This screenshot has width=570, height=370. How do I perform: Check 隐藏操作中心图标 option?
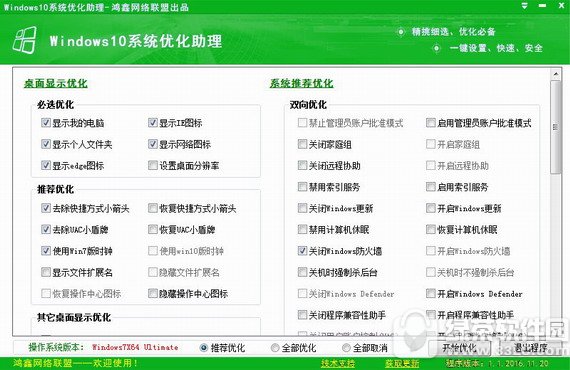pyautogui.click(x=153, y=294)
